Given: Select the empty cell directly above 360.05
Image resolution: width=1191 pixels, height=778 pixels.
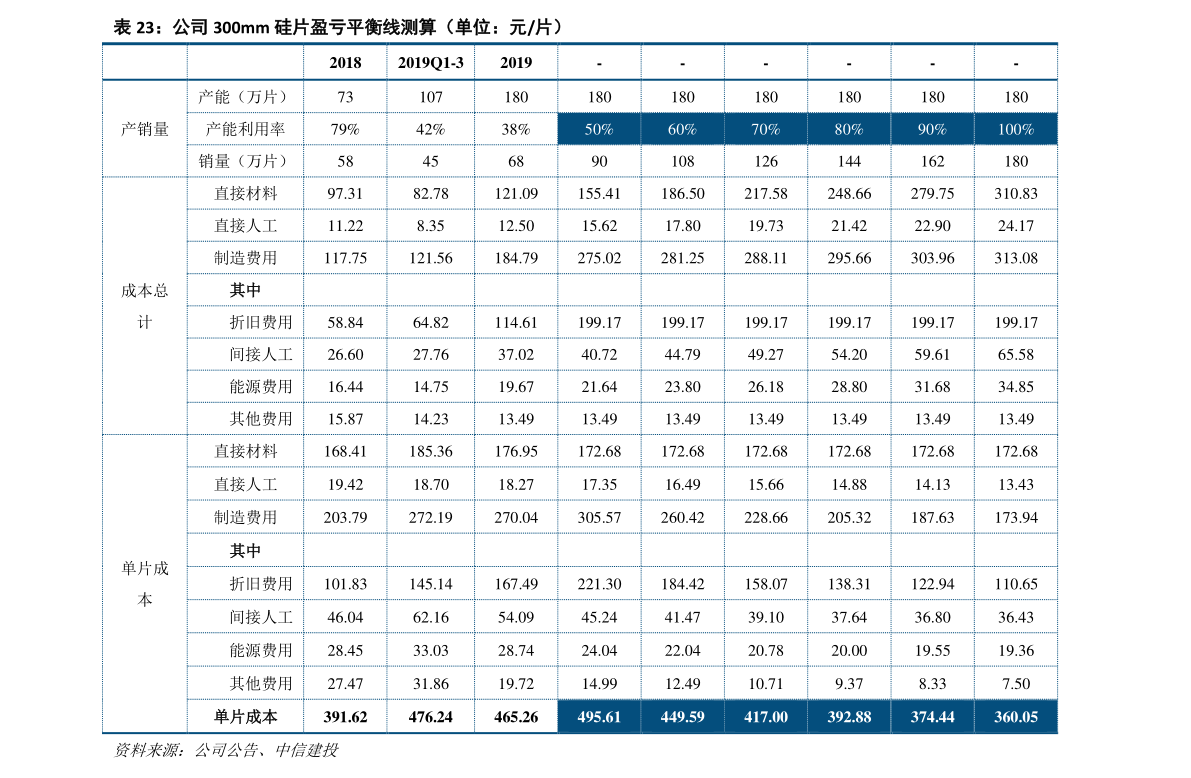Looking at the screenshot, I should pyautogui.click(x=1015, y=682).
